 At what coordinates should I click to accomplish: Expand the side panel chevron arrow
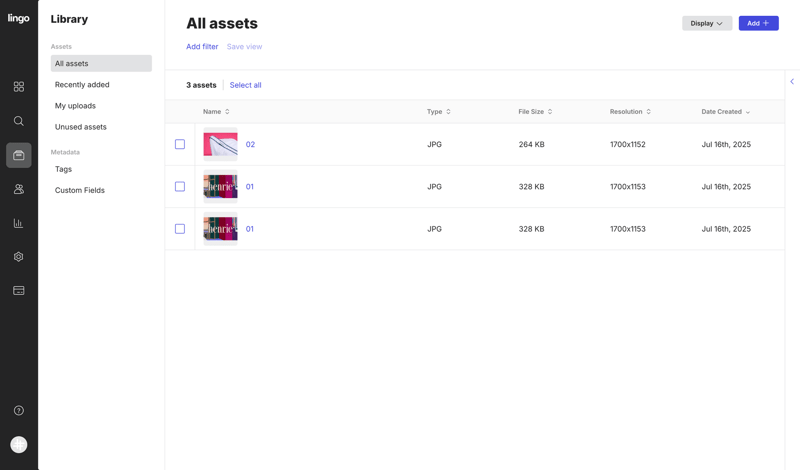[x=792, y=81]
